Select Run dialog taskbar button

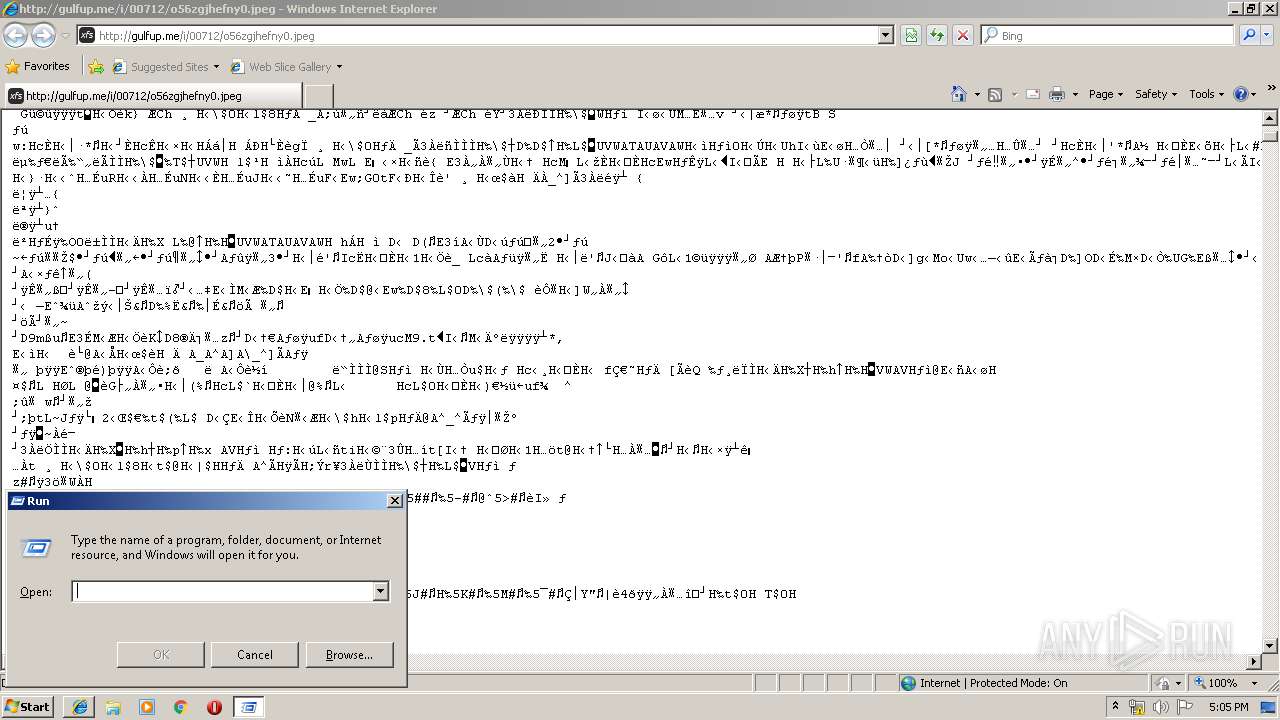248,707
